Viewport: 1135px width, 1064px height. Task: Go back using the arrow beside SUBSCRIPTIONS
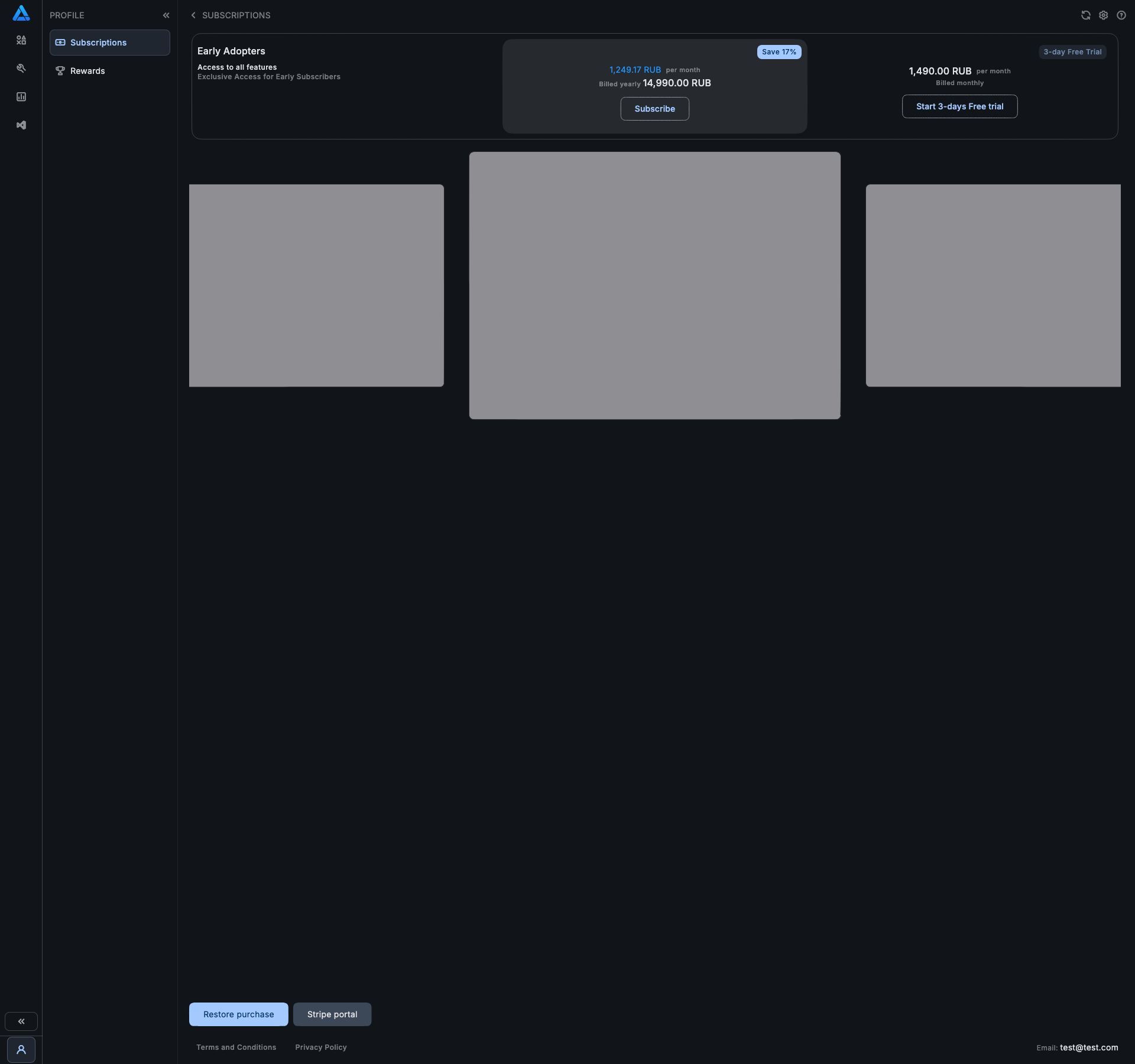coord(193,15)
